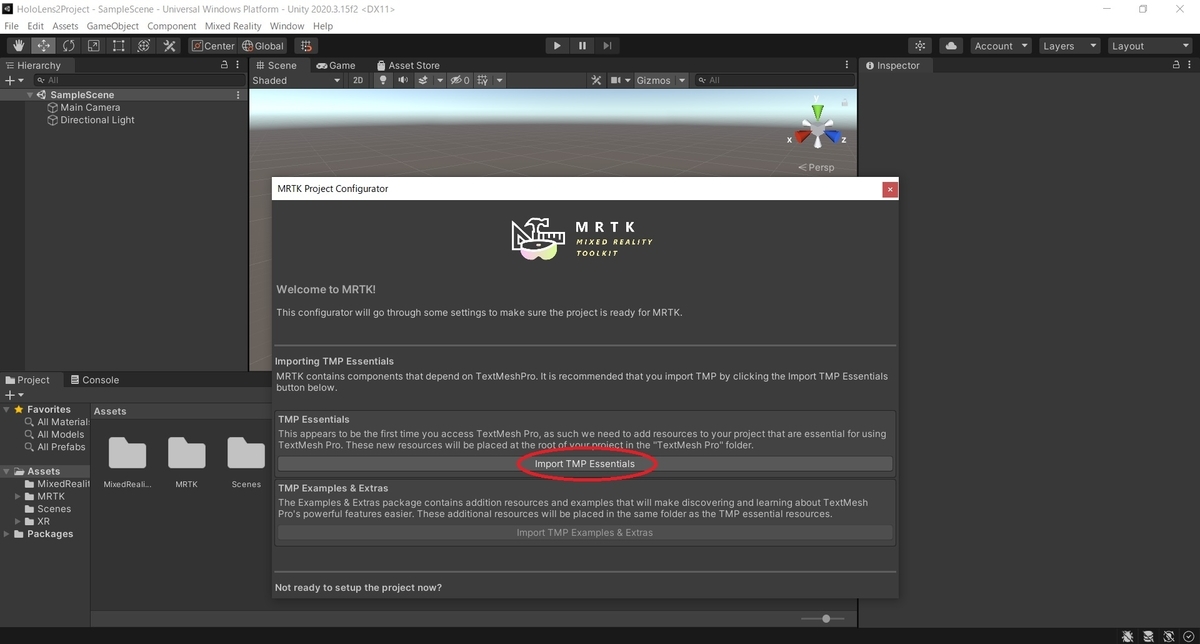Open Gizmos dropdown arrow
1200x644 pixels.
(x=682, y=80)
